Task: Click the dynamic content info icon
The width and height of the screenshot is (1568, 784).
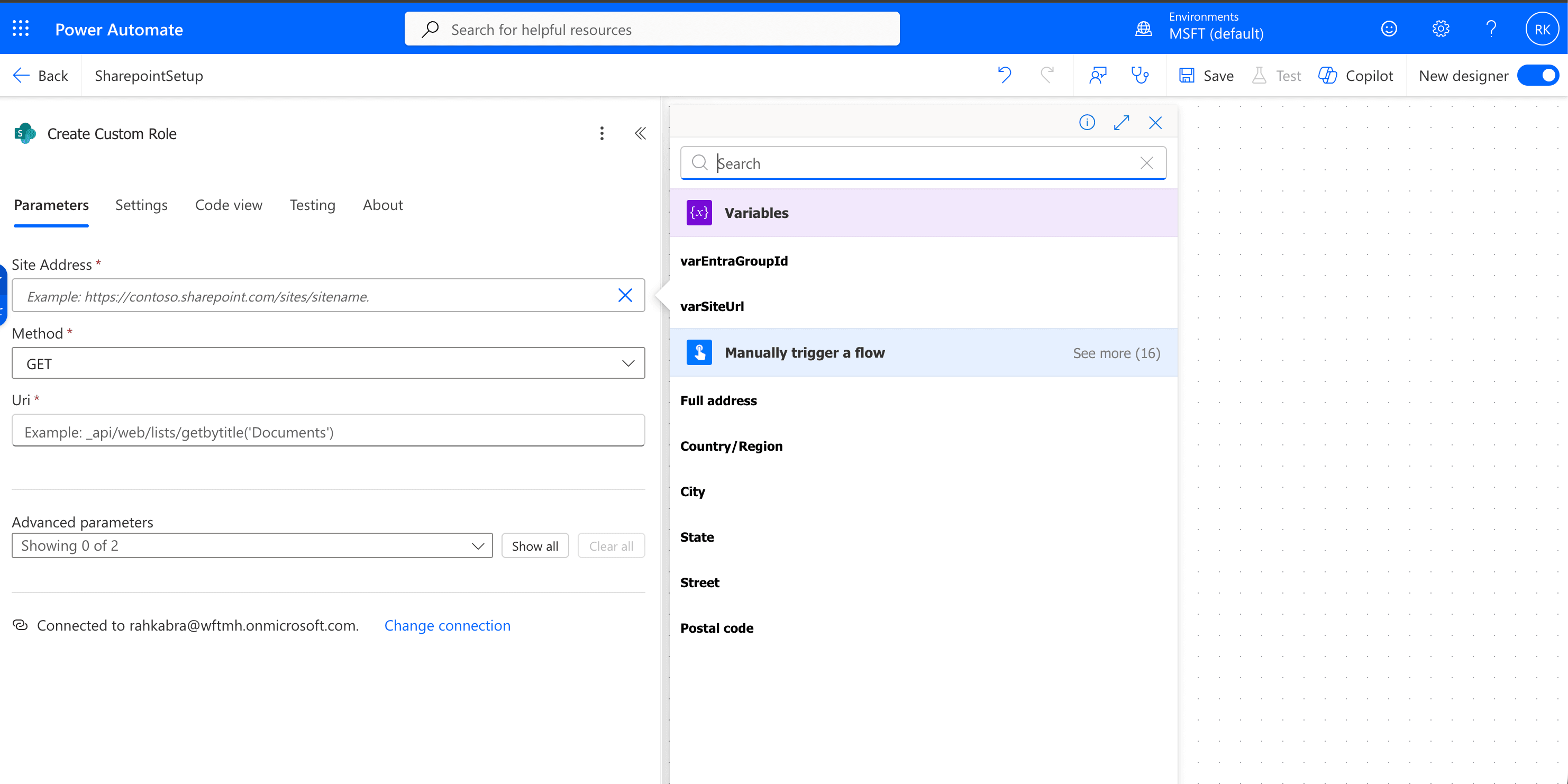Action: click(1087, 122)
